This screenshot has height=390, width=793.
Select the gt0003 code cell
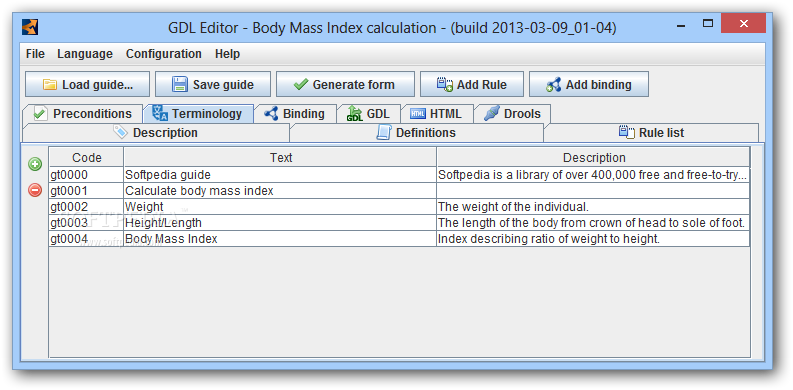[x=86, y=223]
